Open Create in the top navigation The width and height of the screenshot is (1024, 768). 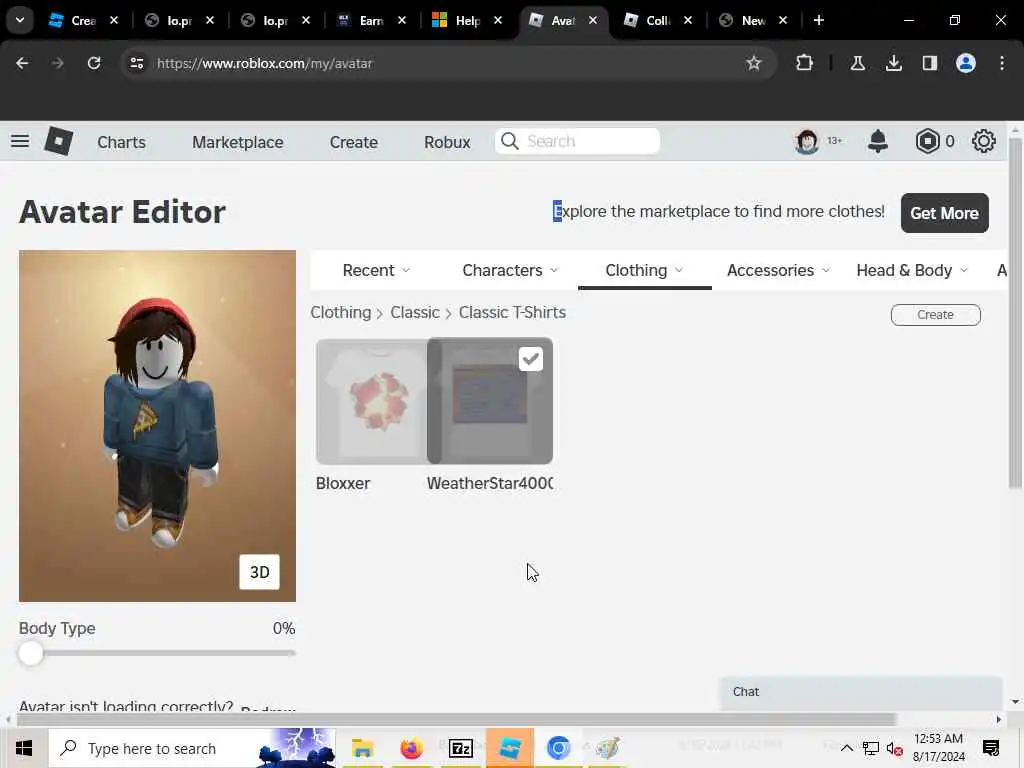[353, 142]
